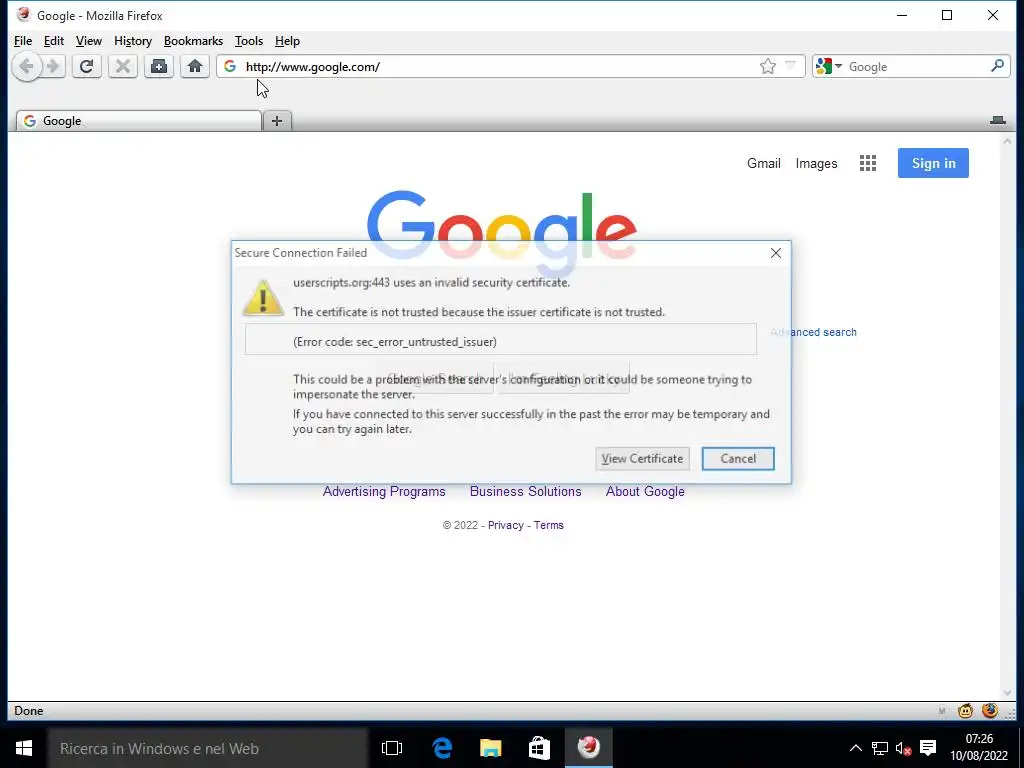Open the View menu
The height and width of the screenshot is (768, 1024).
(x=89, y=41)
